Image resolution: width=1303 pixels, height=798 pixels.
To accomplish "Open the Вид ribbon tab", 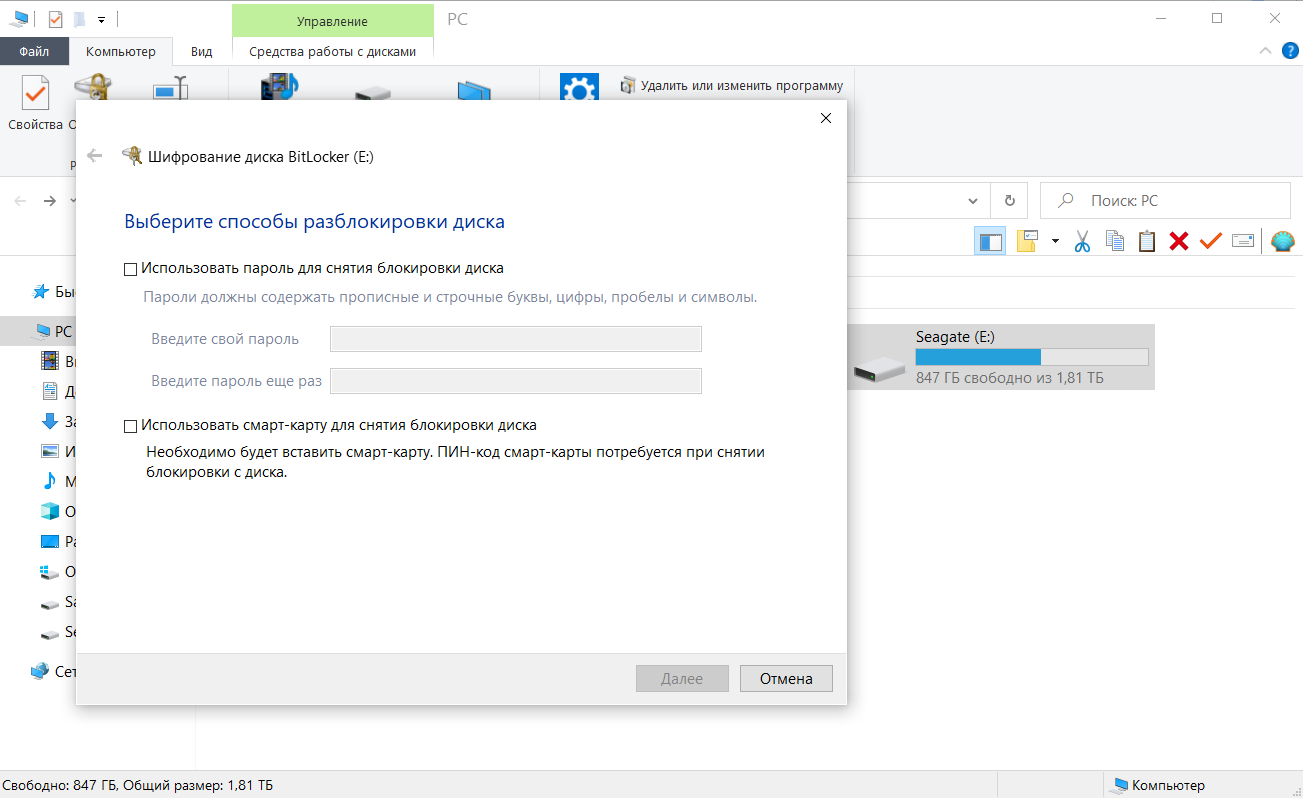I will [202, 52].
